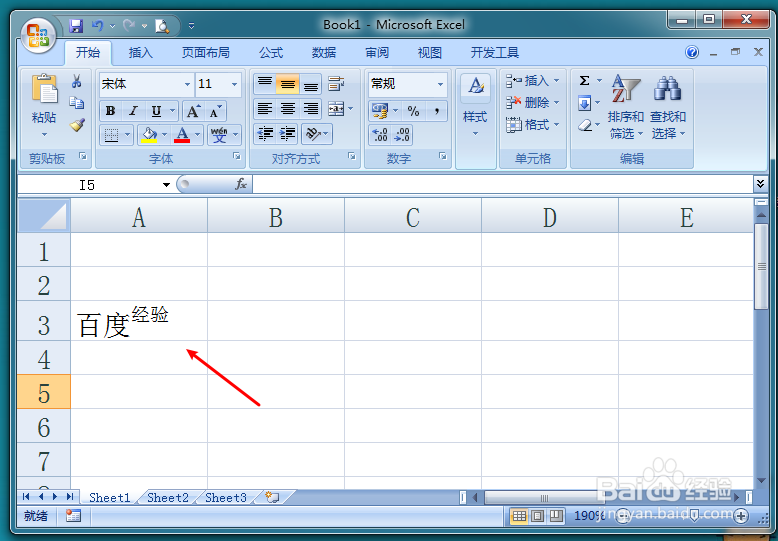Toggle Wrap Text
The image size is (778, 541).
click(x=336, y=84)
